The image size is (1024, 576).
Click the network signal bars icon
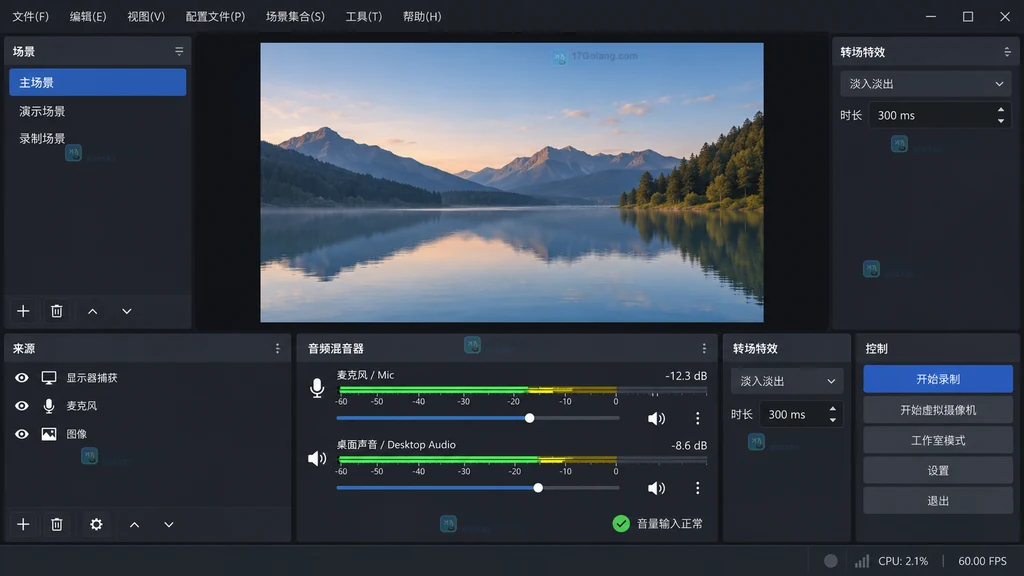point(862,561)
